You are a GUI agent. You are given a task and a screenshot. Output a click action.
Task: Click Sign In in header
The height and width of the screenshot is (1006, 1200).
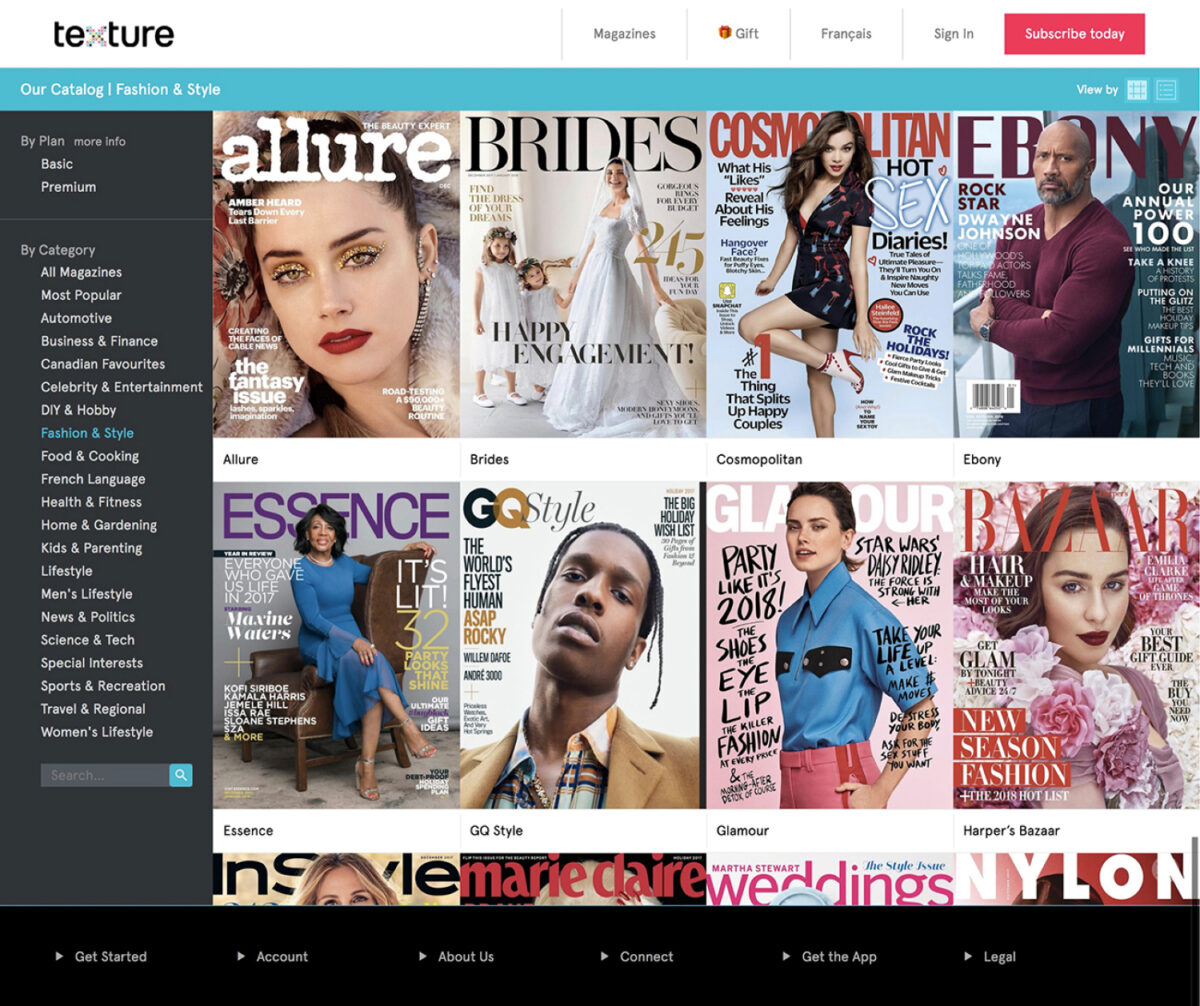[954, 34]
